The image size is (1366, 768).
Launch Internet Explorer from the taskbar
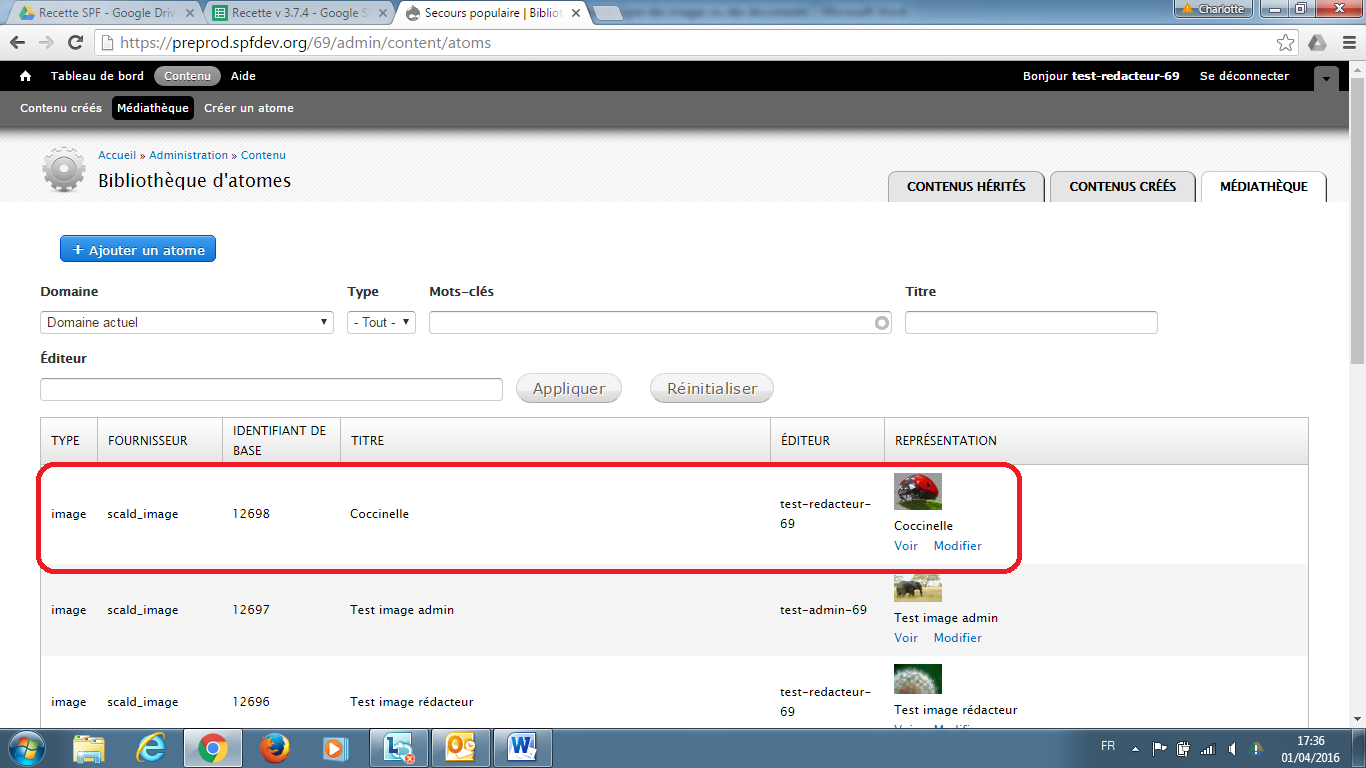pyautogui.click(x=151, y=748)
